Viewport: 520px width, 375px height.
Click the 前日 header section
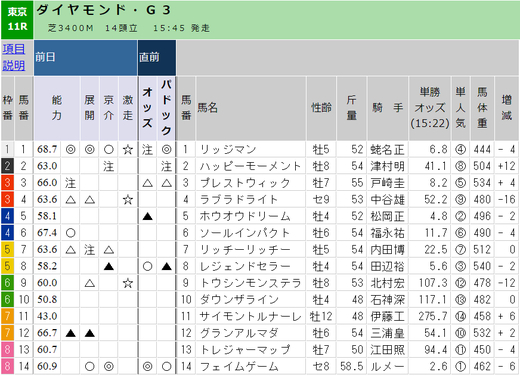(x=85, y=58)
